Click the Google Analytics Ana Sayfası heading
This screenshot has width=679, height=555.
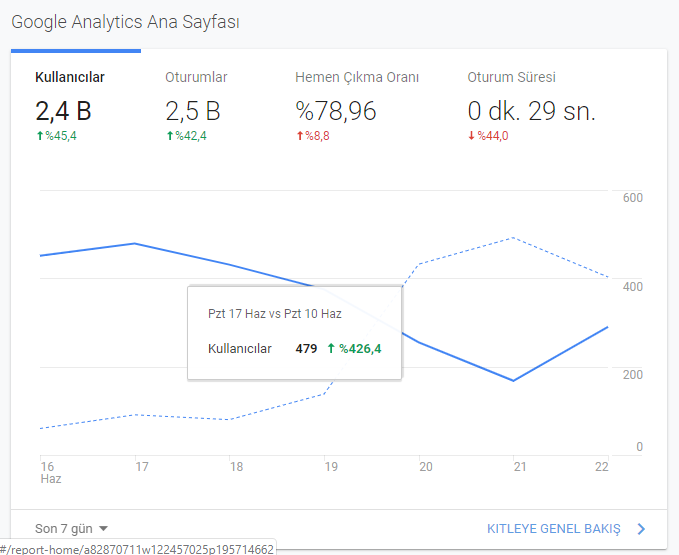[125, 22]
